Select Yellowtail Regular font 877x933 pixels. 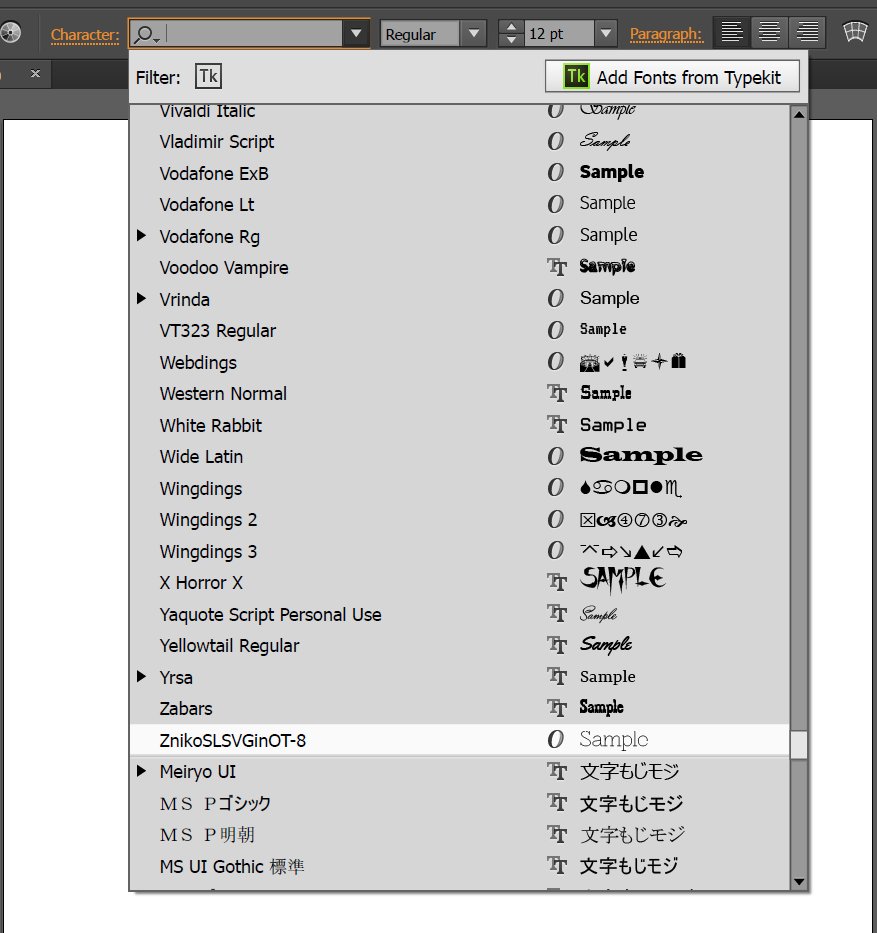pyautogui.click(x=459, y=646)
